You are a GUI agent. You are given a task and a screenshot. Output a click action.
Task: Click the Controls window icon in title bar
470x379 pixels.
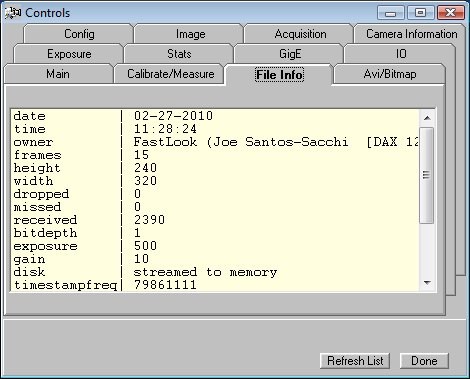[12, 13]
